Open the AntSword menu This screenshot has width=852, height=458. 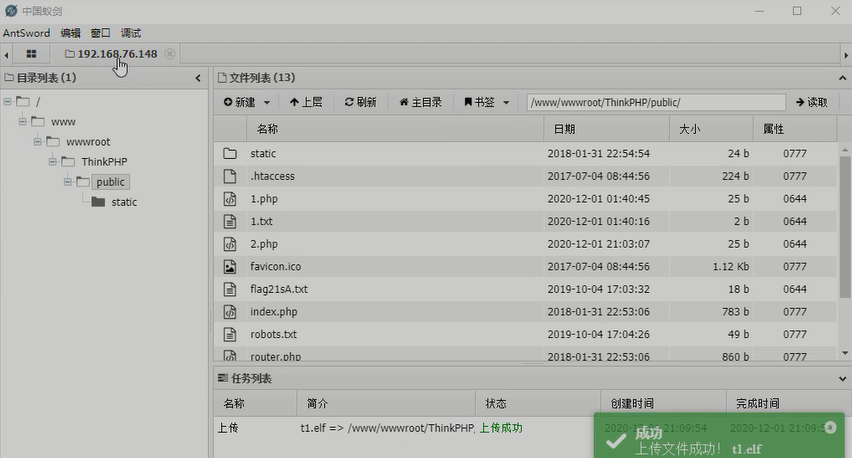(x=26, y=33)
